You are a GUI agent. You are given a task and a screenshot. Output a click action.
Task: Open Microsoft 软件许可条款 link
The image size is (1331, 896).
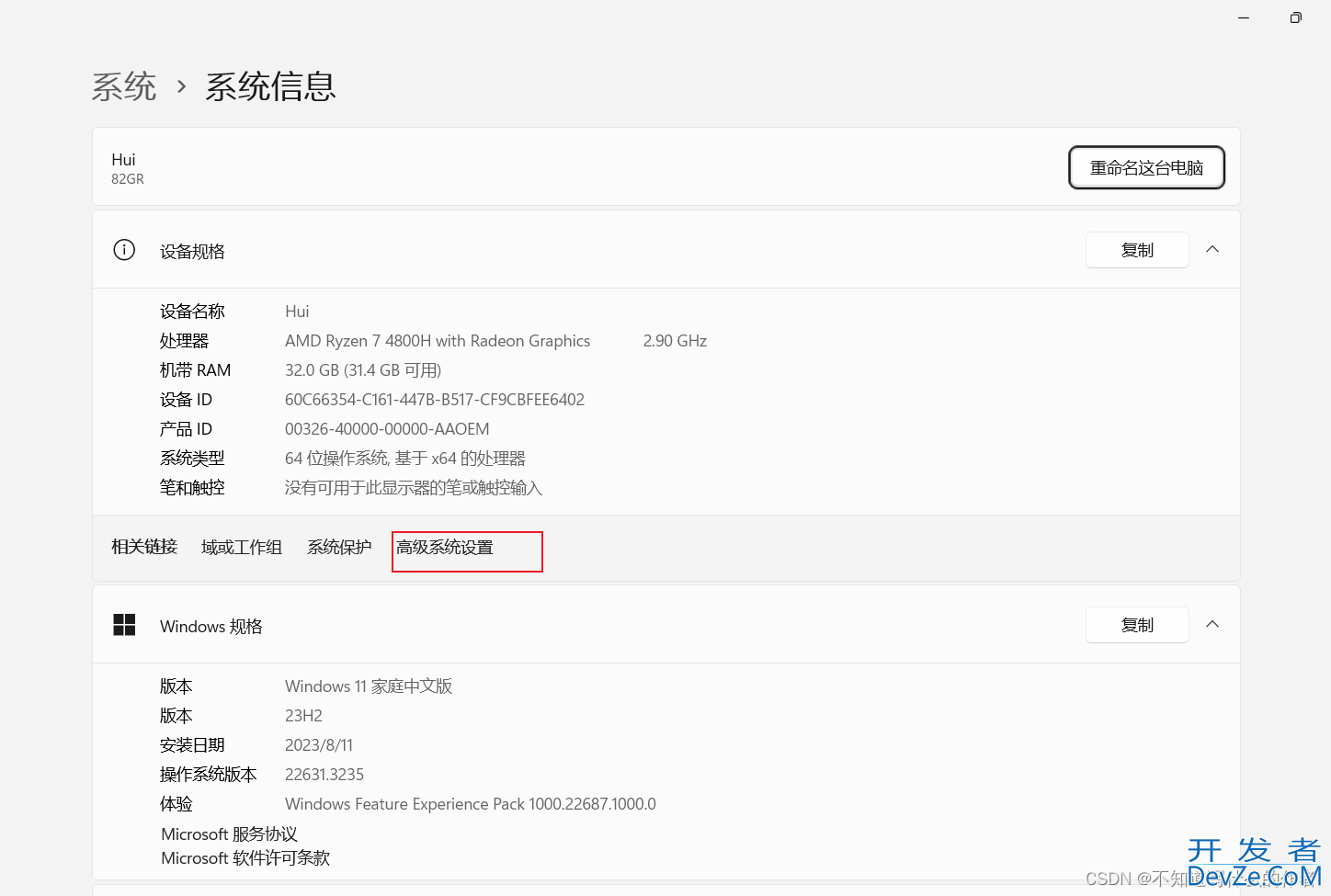point(245,858)
